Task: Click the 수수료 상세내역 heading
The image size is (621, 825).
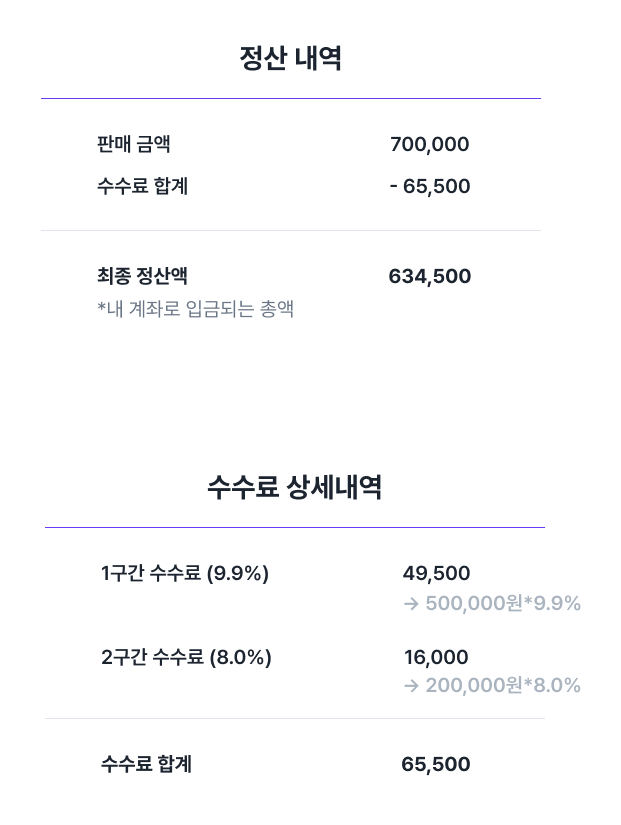Action: tap(294, 487)
